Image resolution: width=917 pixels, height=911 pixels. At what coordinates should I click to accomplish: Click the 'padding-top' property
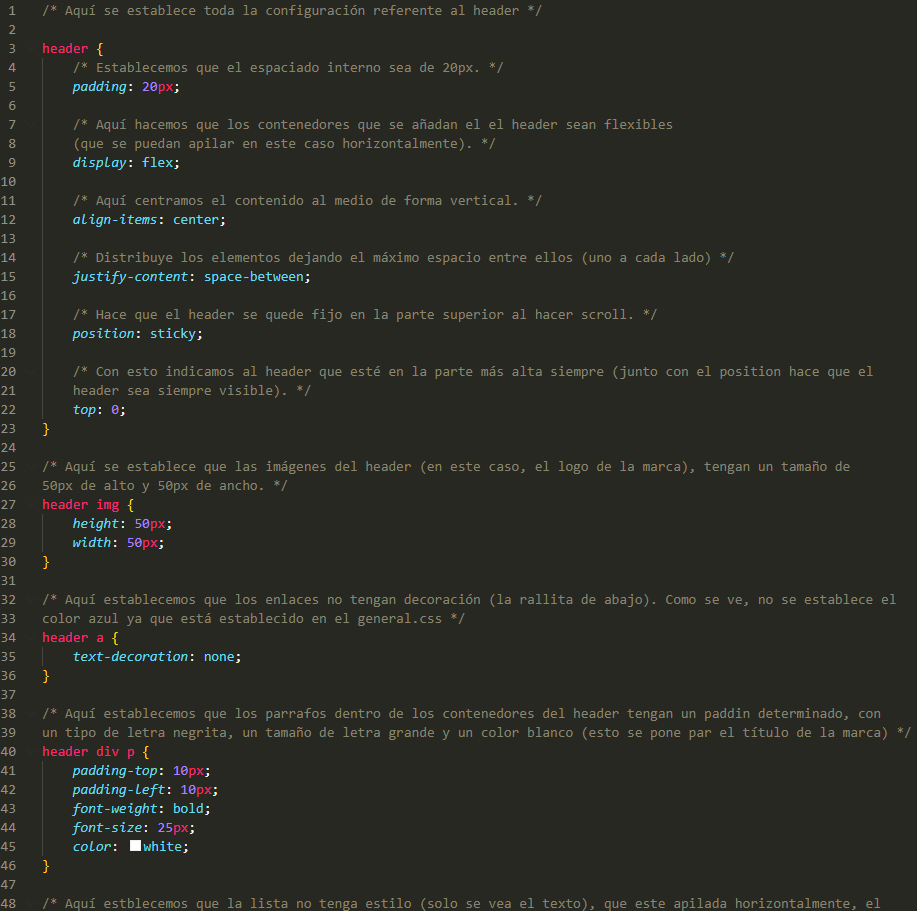(115, 771)
